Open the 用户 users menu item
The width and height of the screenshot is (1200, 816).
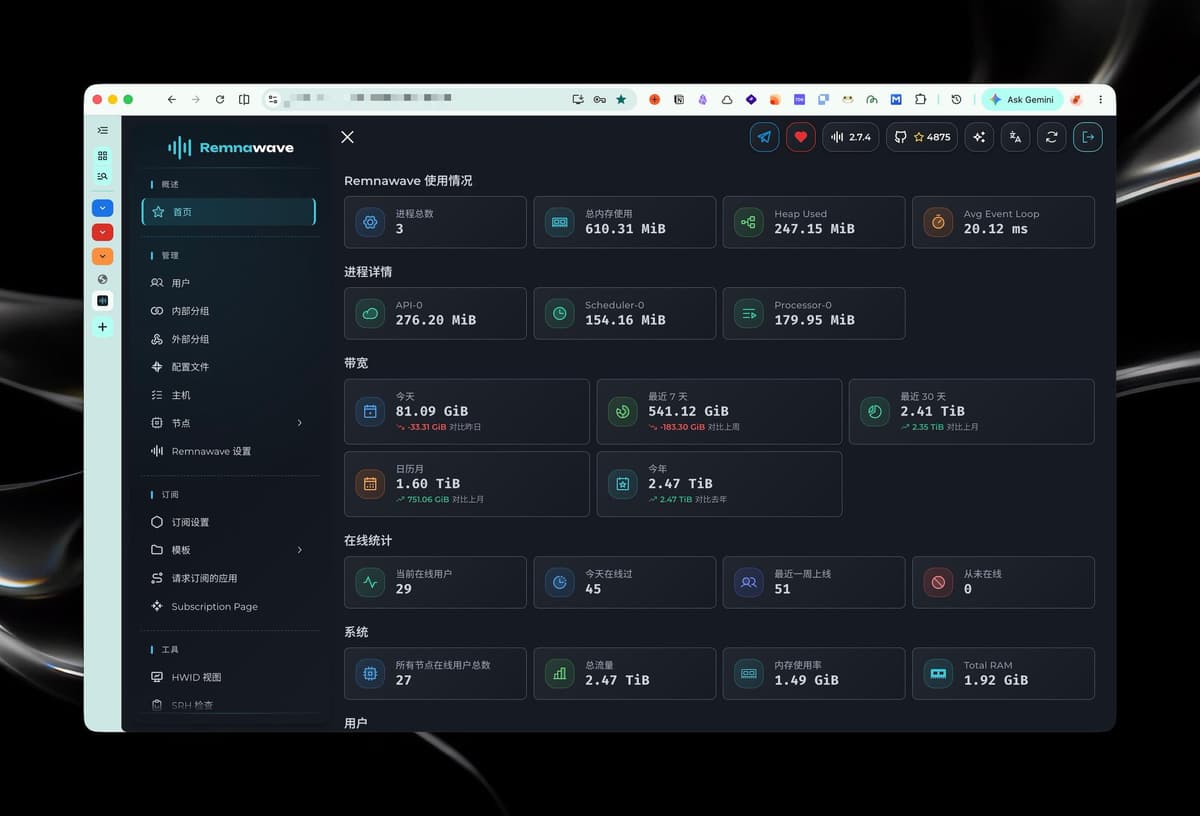click(229, 283)
